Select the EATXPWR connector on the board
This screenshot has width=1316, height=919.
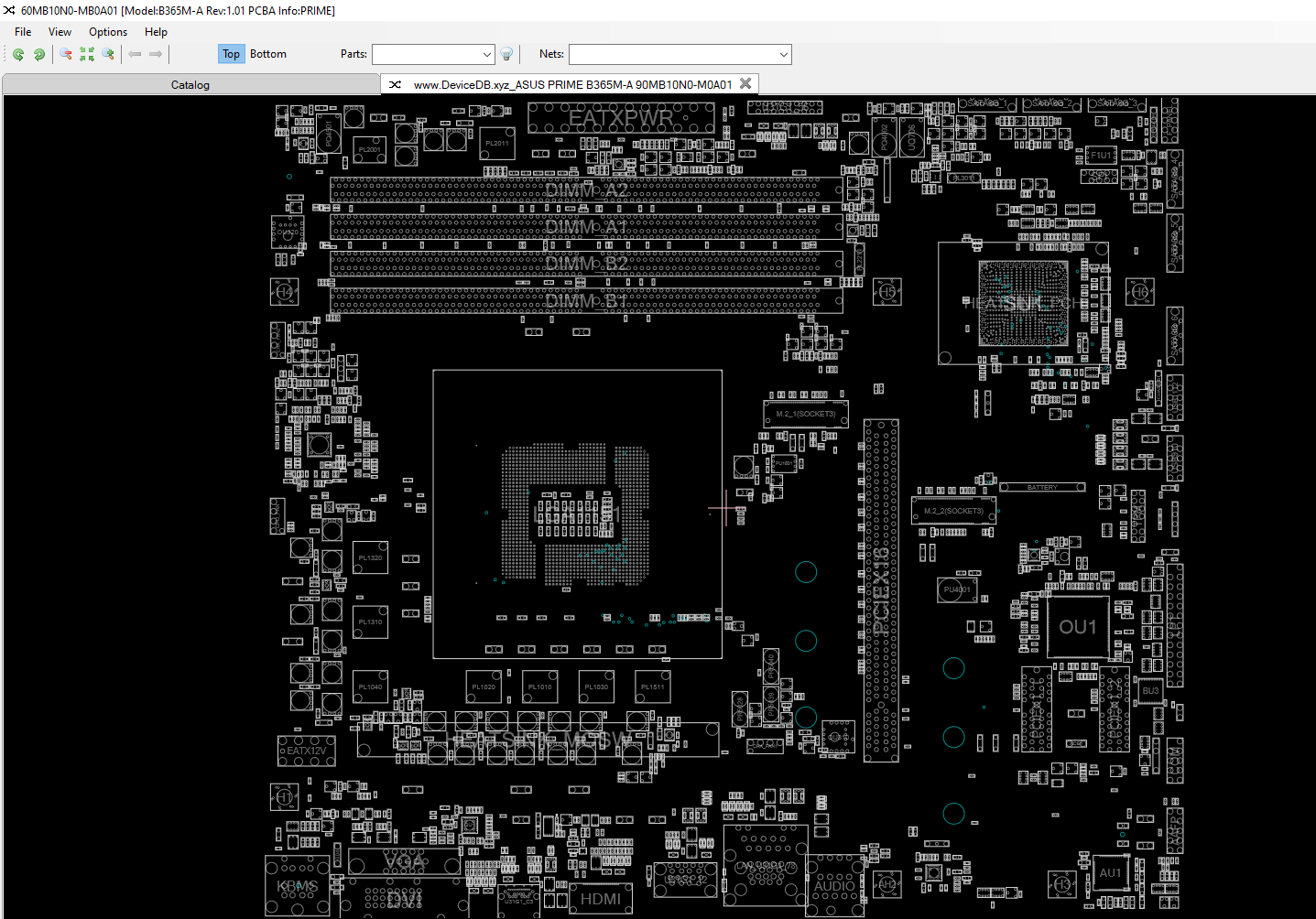coord(621,117)
